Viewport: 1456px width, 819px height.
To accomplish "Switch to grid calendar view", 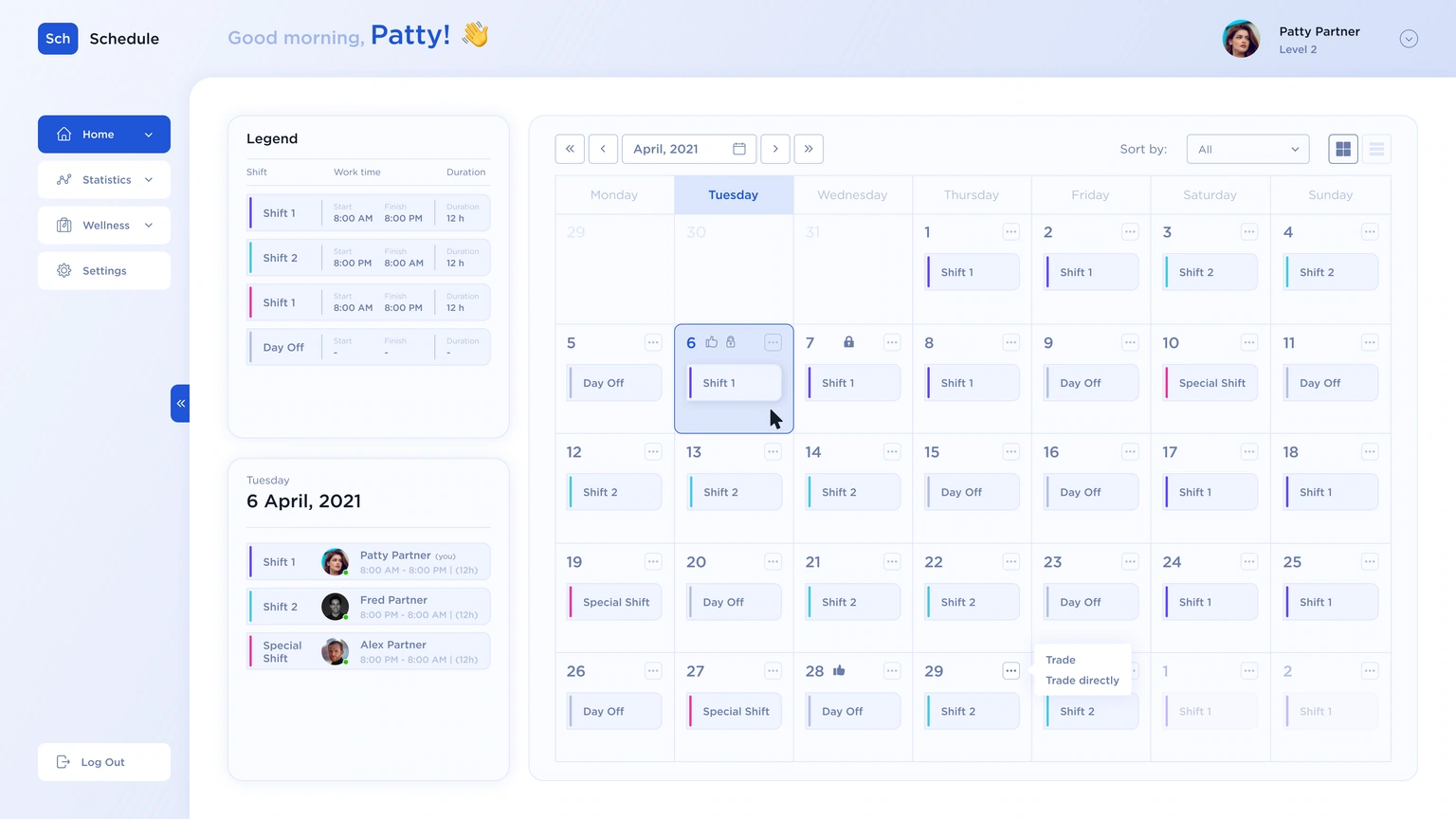I will tap(1343, 149).
